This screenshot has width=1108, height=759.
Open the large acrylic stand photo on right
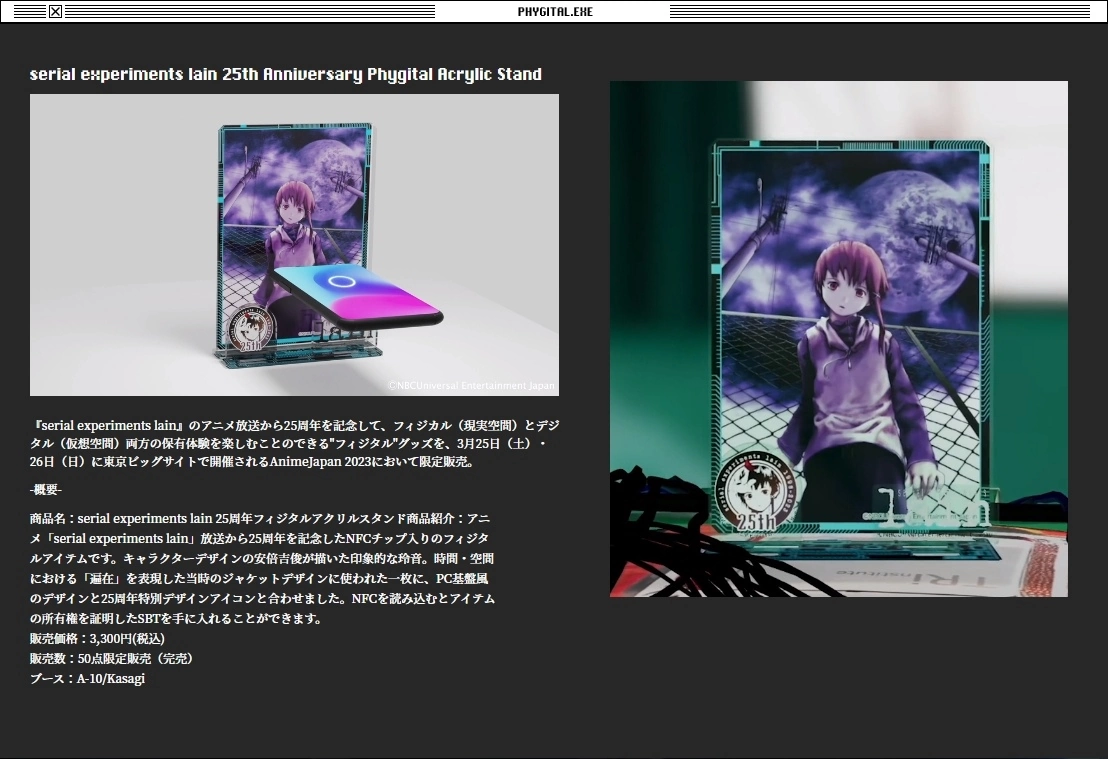click(839, 339)
